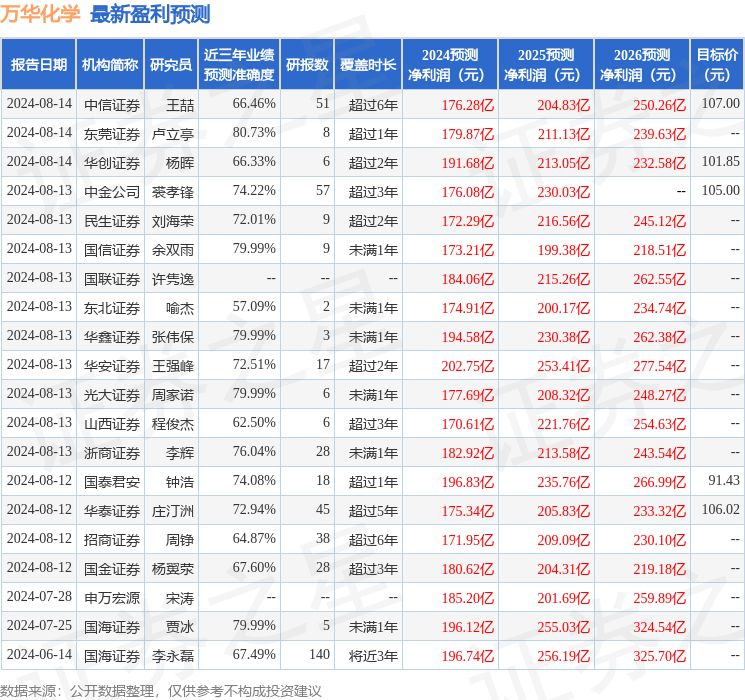The height and width of the screenshot is (700, 745).
Task: Click the 万华化学 title text
Action: pyautogui.click(x=40, y=14)
